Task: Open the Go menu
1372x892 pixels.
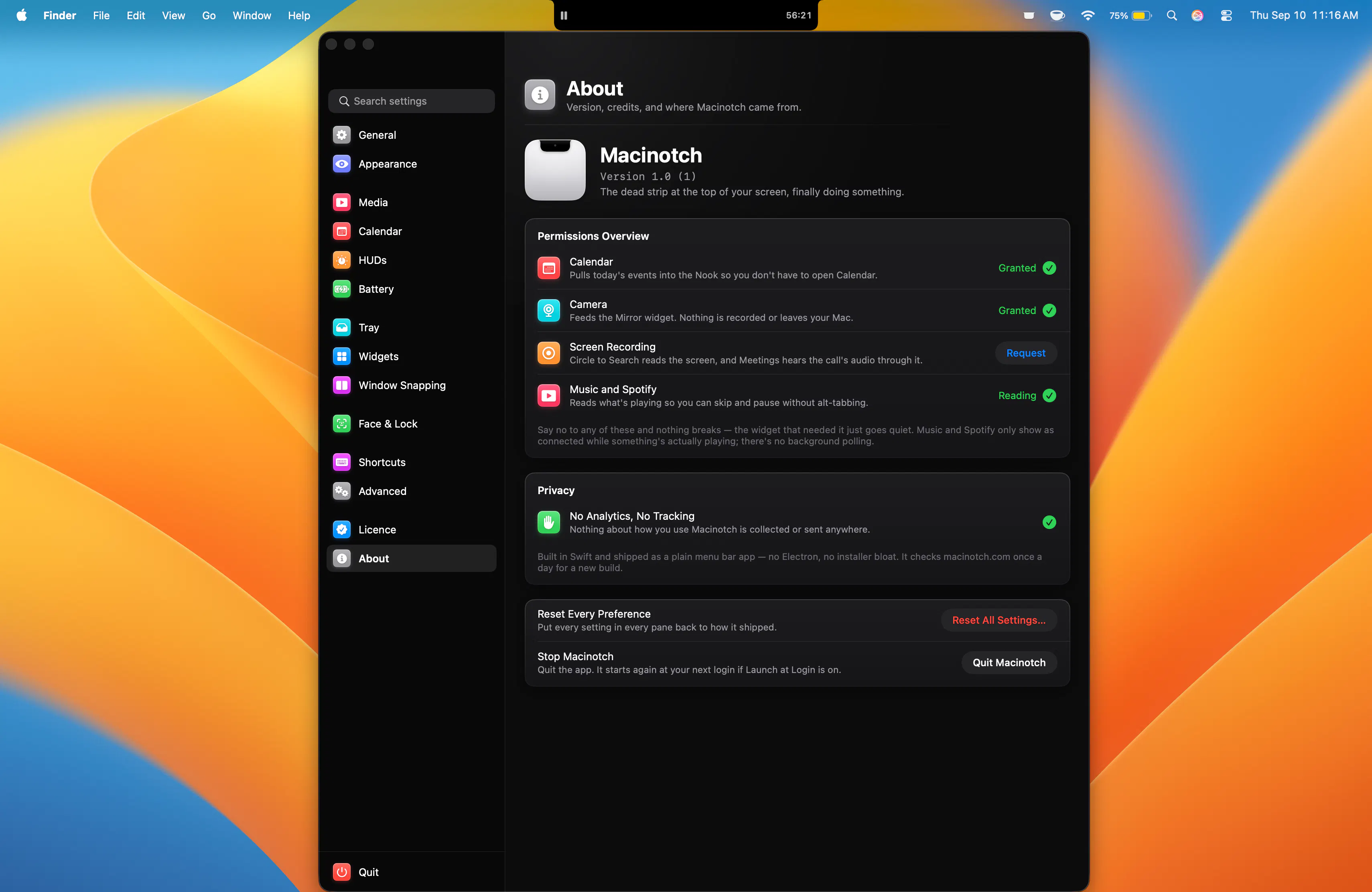Action: (209, 16)
